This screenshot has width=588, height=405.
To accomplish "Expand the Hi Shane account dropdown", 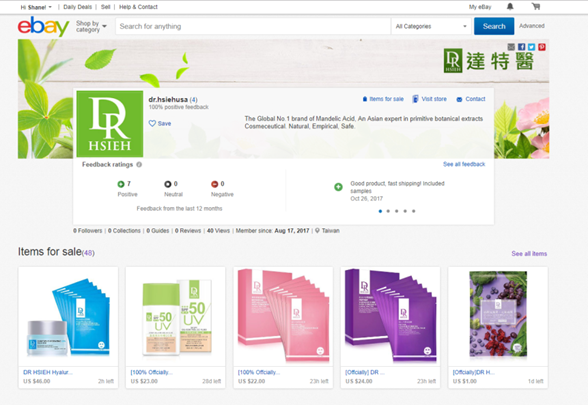I will pyautogui.click(x=36, y=7).
